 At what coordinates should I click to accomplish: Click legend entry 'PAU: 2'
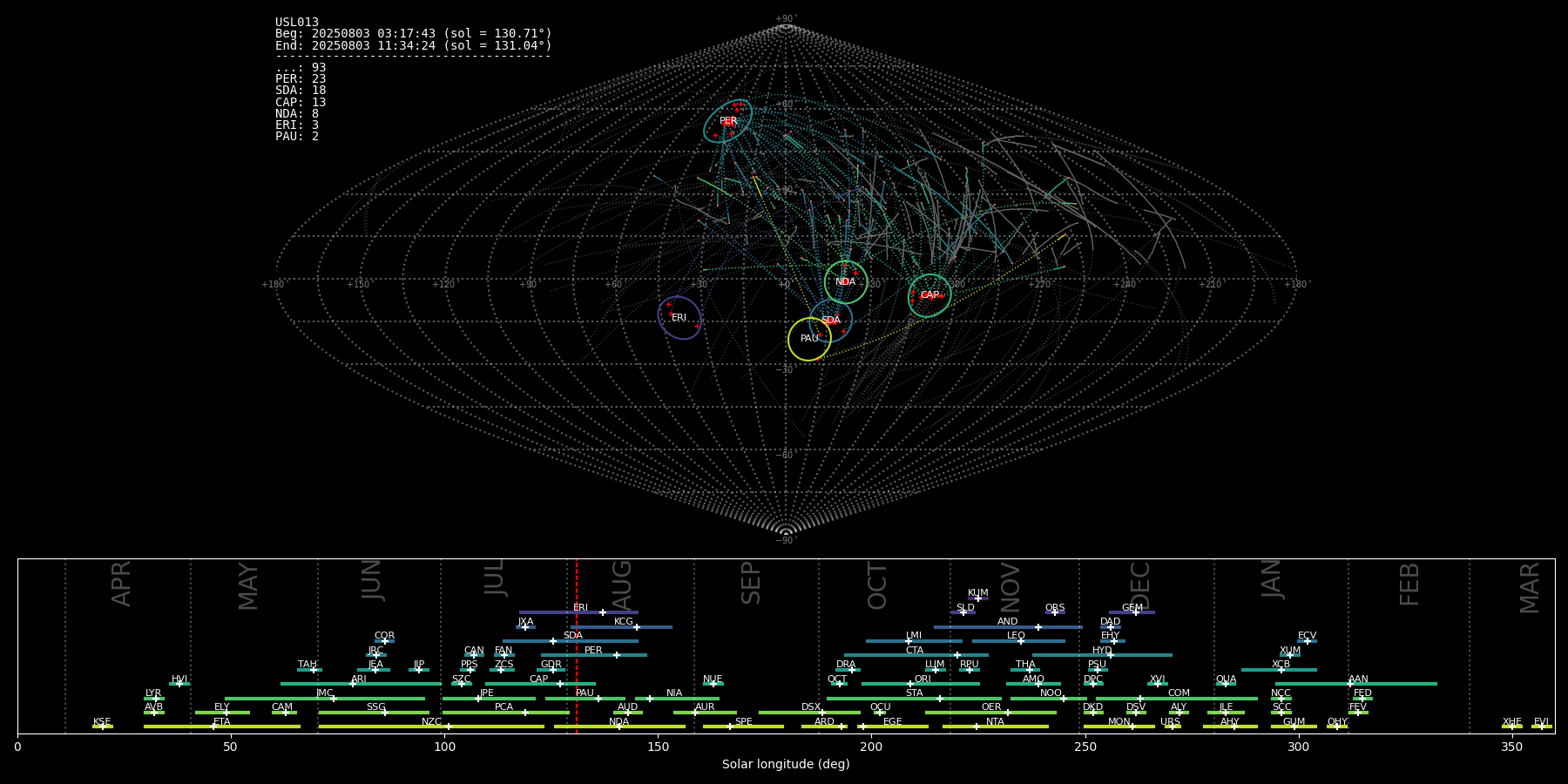click(x=297, y=137)
